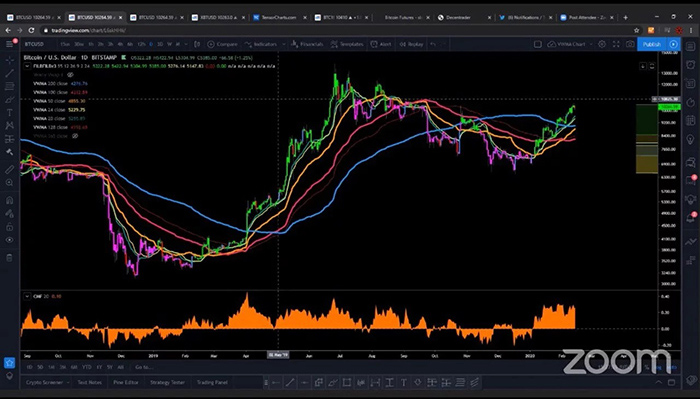
Task: Click the Replay button
Action: (x=411, y=44)
